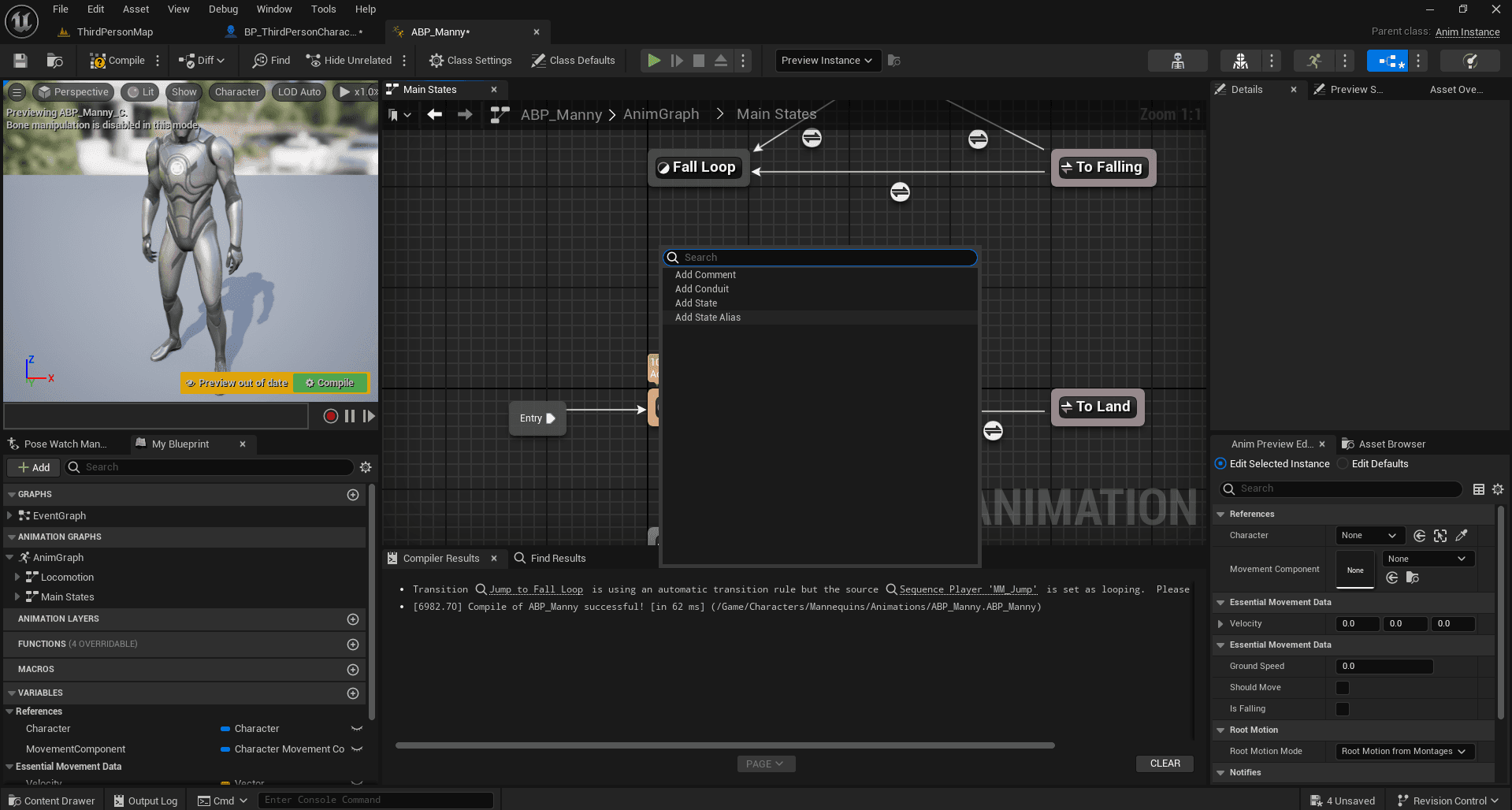Expand the Velocity property row
Viewport: 1512px width, 810px height.
[x=1220, y=624]
